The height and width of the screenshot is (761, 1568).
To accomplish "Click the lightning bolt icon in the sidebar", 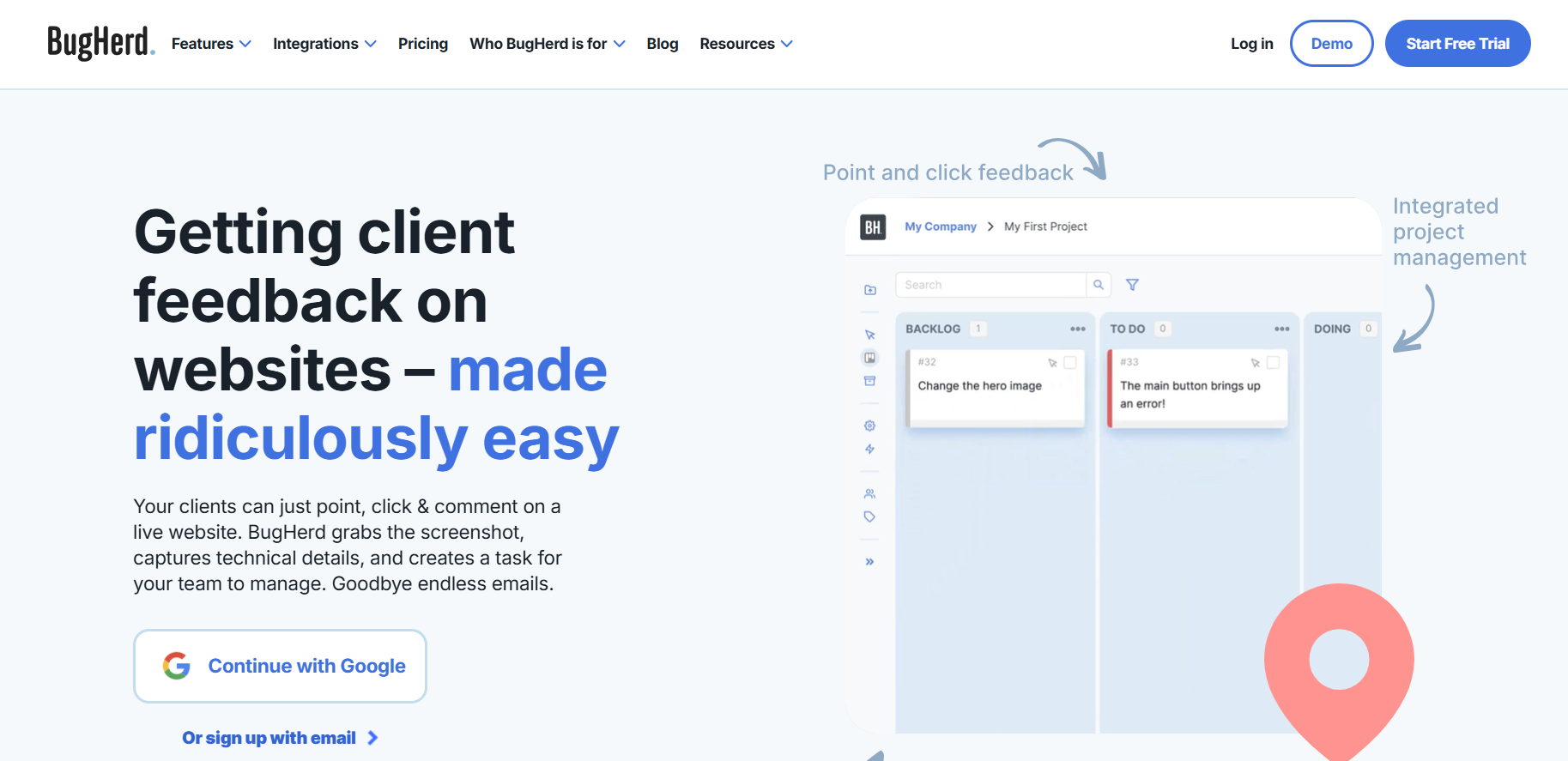I will coord(870,449).
